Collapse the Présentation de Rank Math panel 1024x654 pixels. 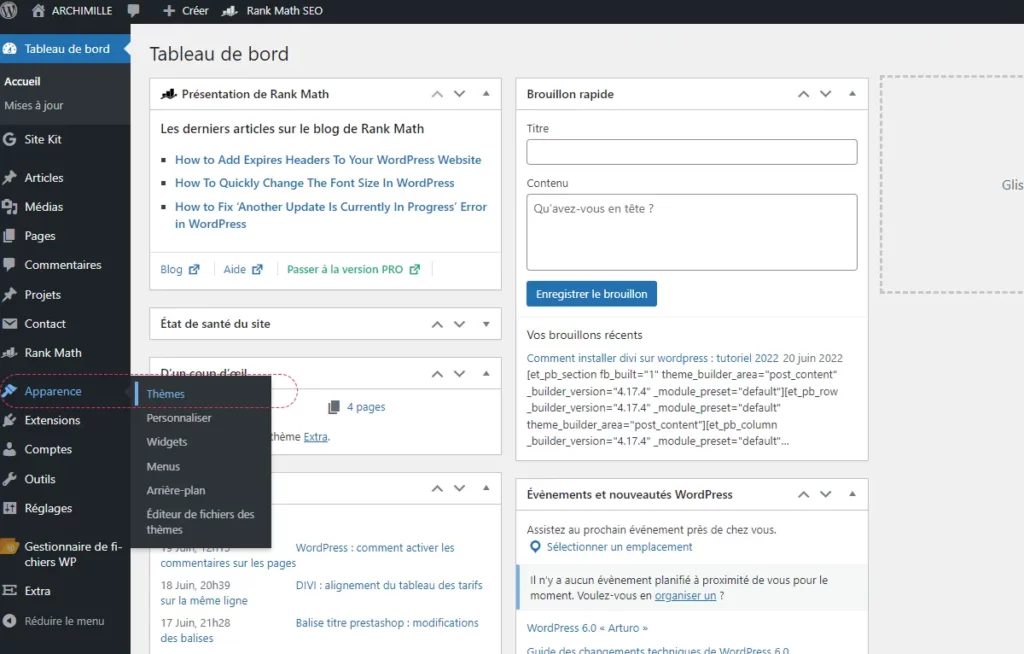[486, 94]
